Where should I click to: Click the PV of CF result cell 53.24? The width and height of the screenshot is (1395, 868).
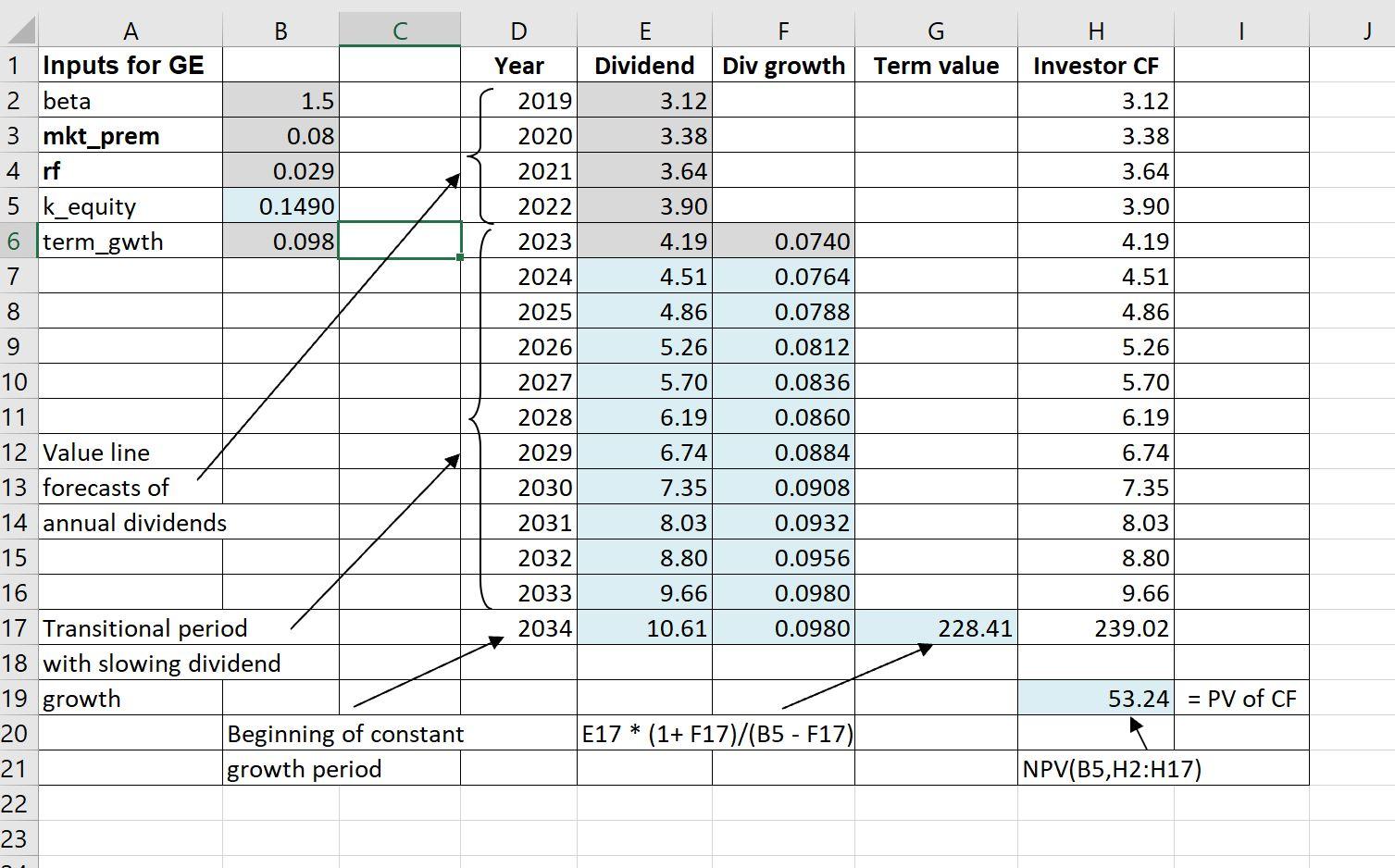click(x=1096, y=698)
